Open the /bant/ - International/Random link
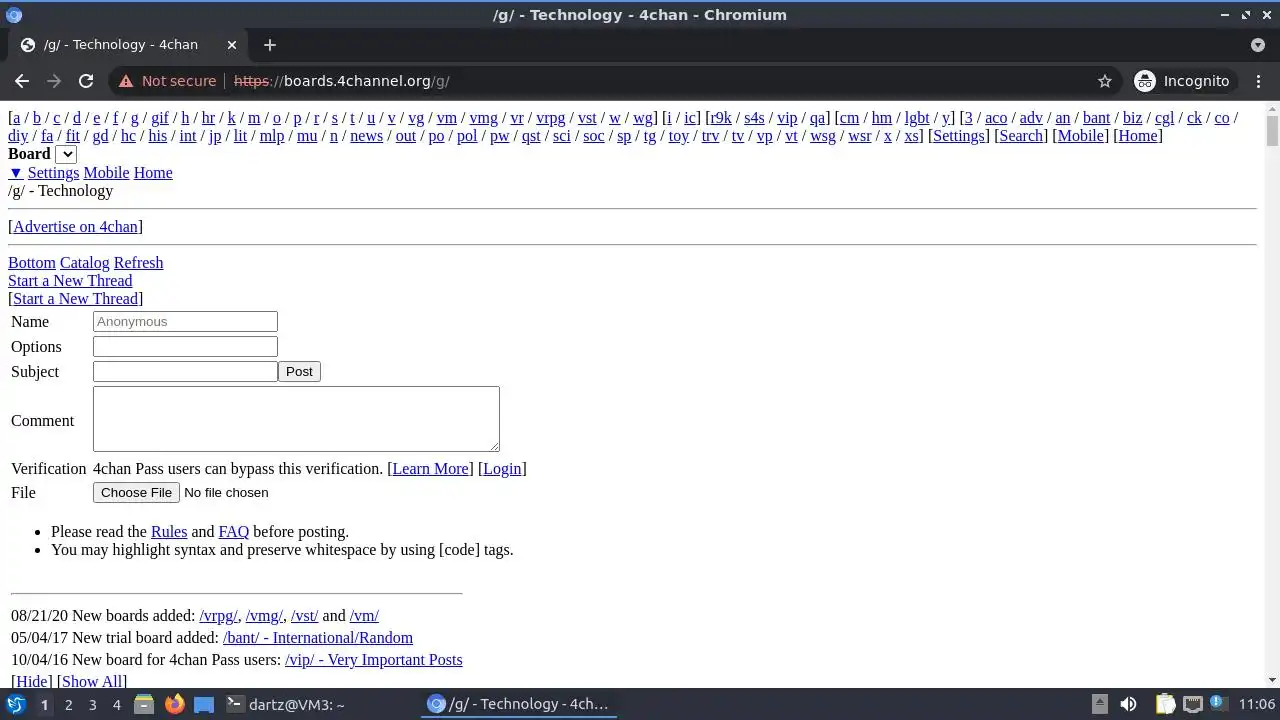The width and height of the screenshot is (1280, 720). pos(317,638)
